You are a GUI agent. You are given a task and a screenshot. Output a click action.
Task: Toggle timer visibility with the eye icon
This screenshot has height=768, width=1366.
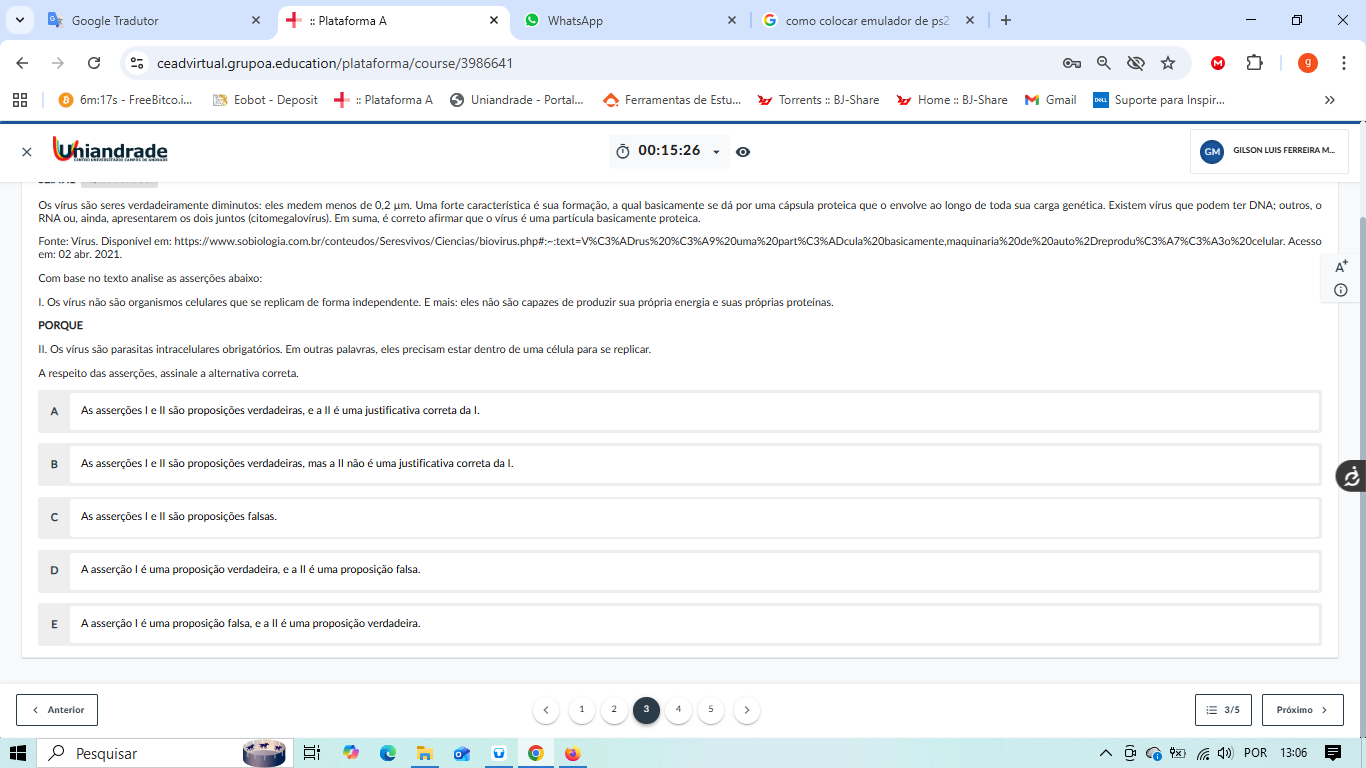743,152
